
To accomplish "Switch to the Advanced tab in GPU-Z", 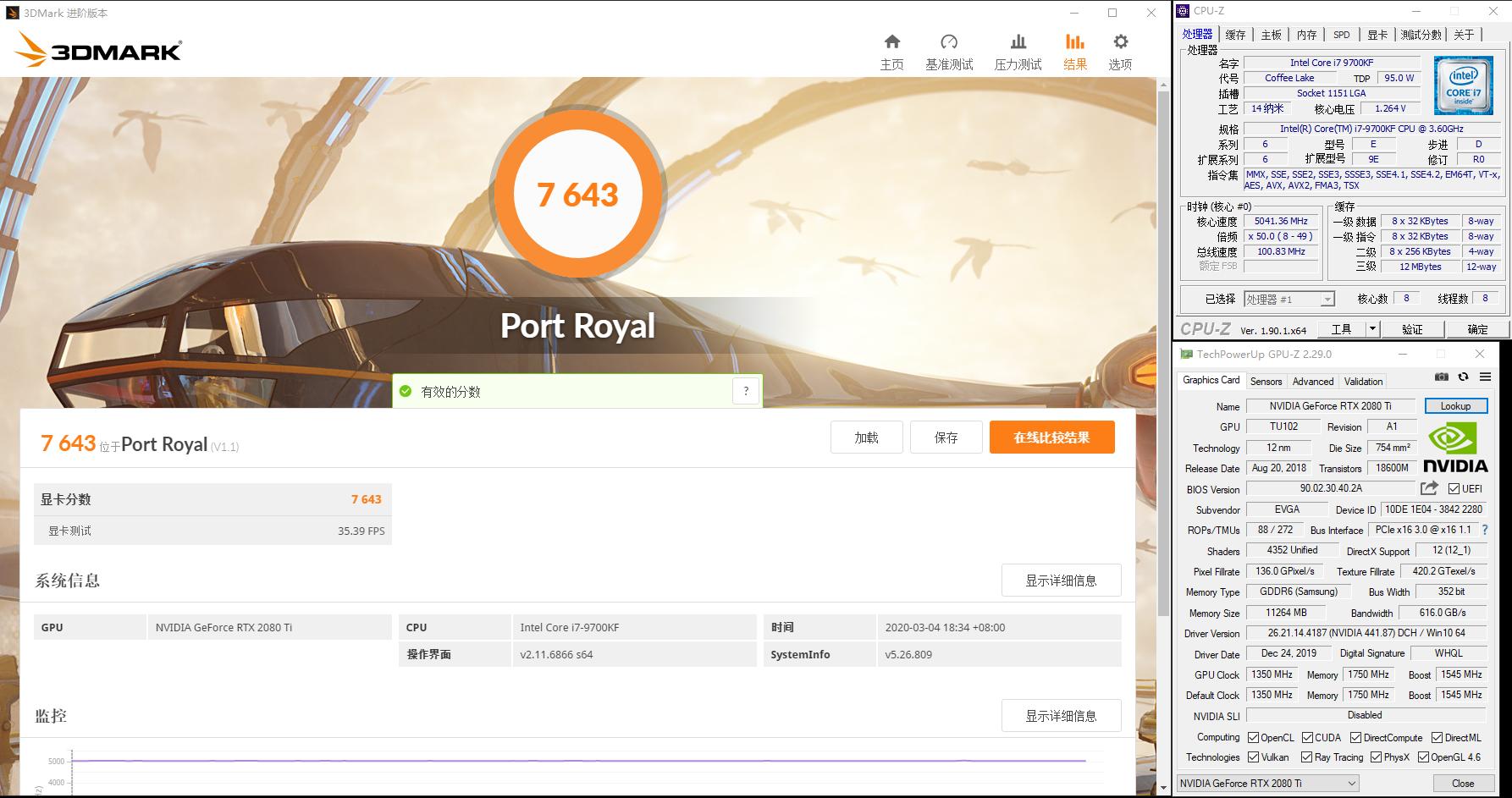I will point(1313,381).
